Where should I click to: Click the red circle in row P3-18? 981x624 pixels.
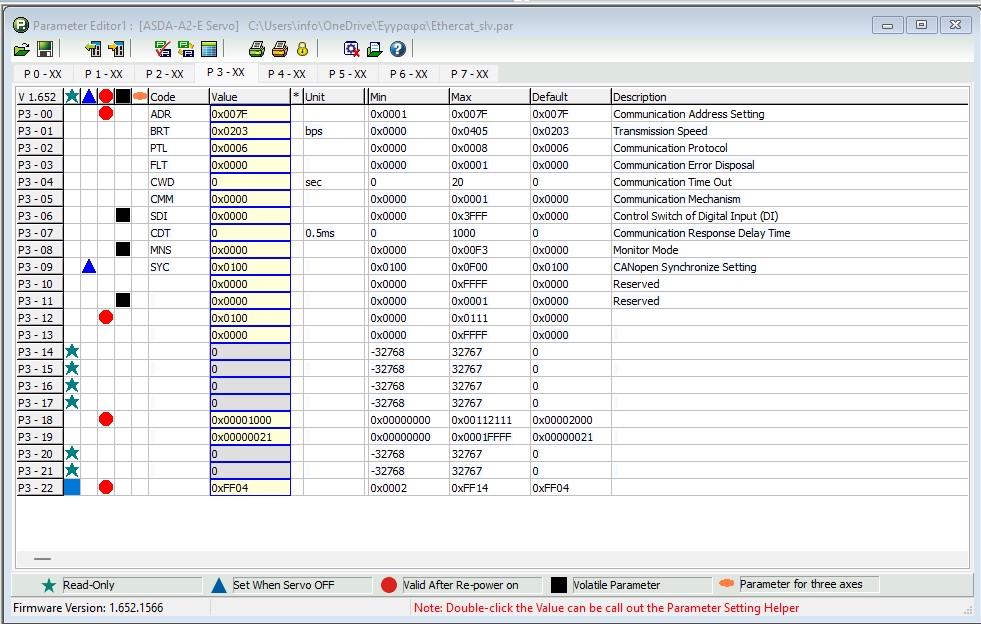(106, 420)
